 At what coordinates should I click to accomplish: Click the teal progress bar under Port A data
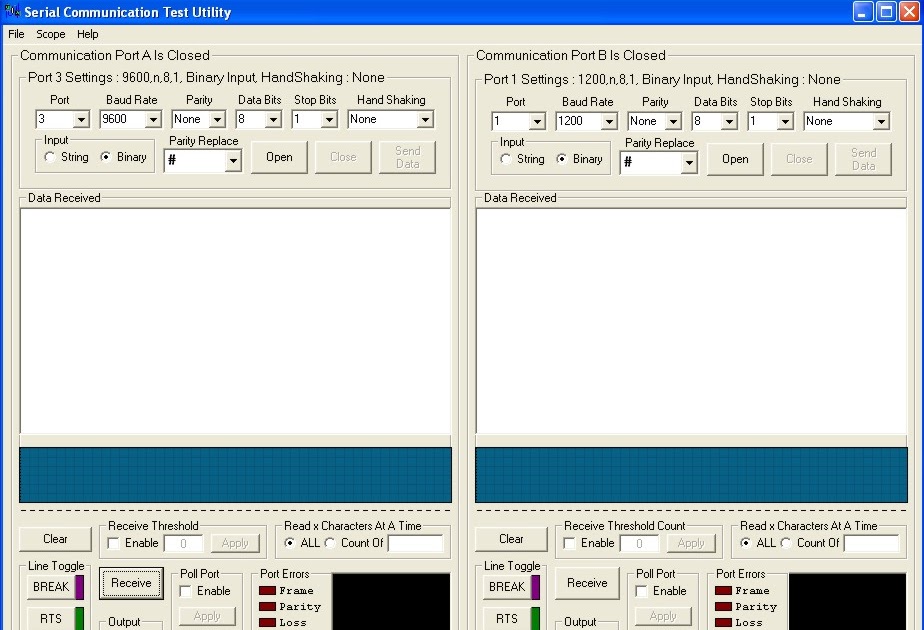tap(236, 475)
